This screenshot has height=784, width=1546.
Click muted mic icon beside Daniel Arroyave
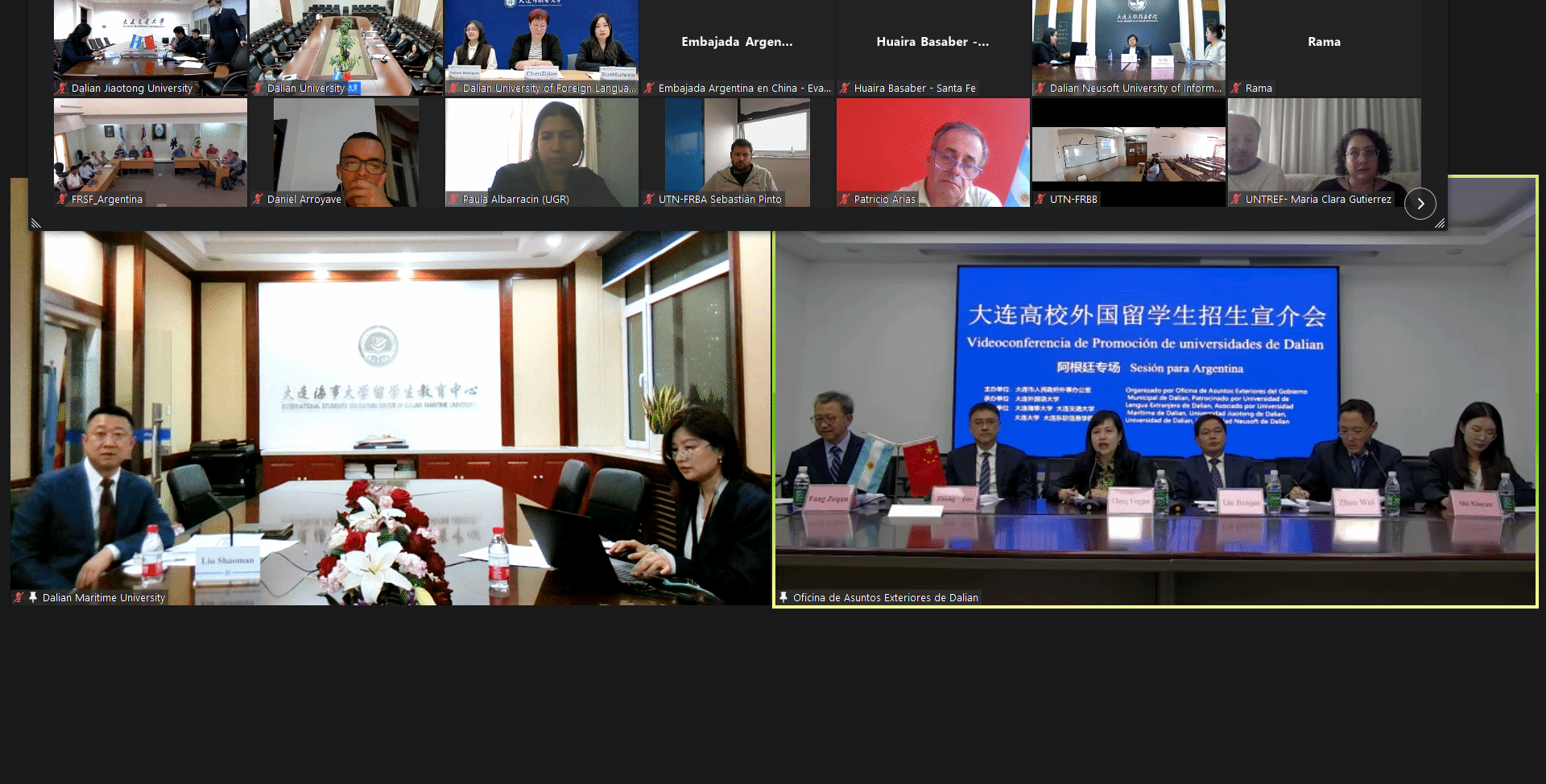coord(258,200)
